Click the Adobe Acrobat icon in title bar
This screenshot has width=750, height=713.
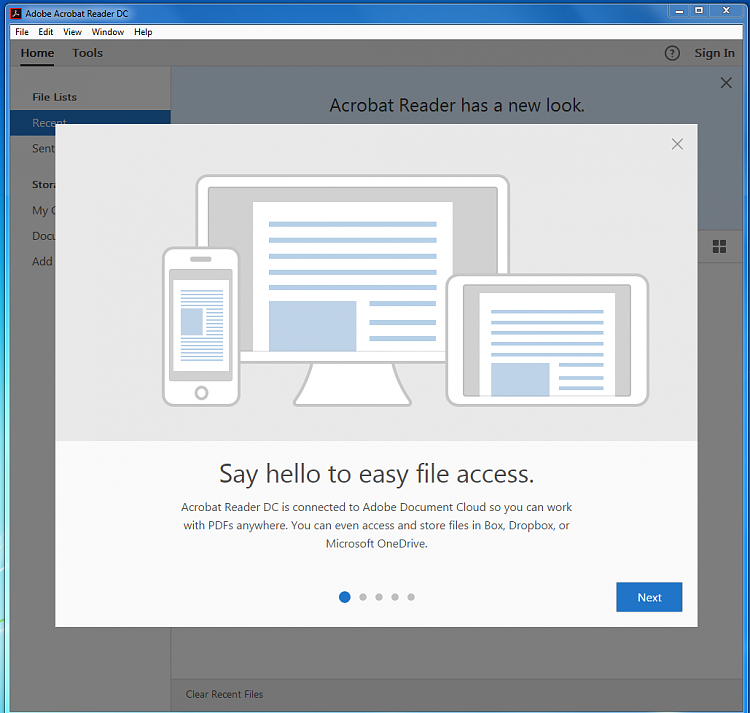(x=16, y=13)
